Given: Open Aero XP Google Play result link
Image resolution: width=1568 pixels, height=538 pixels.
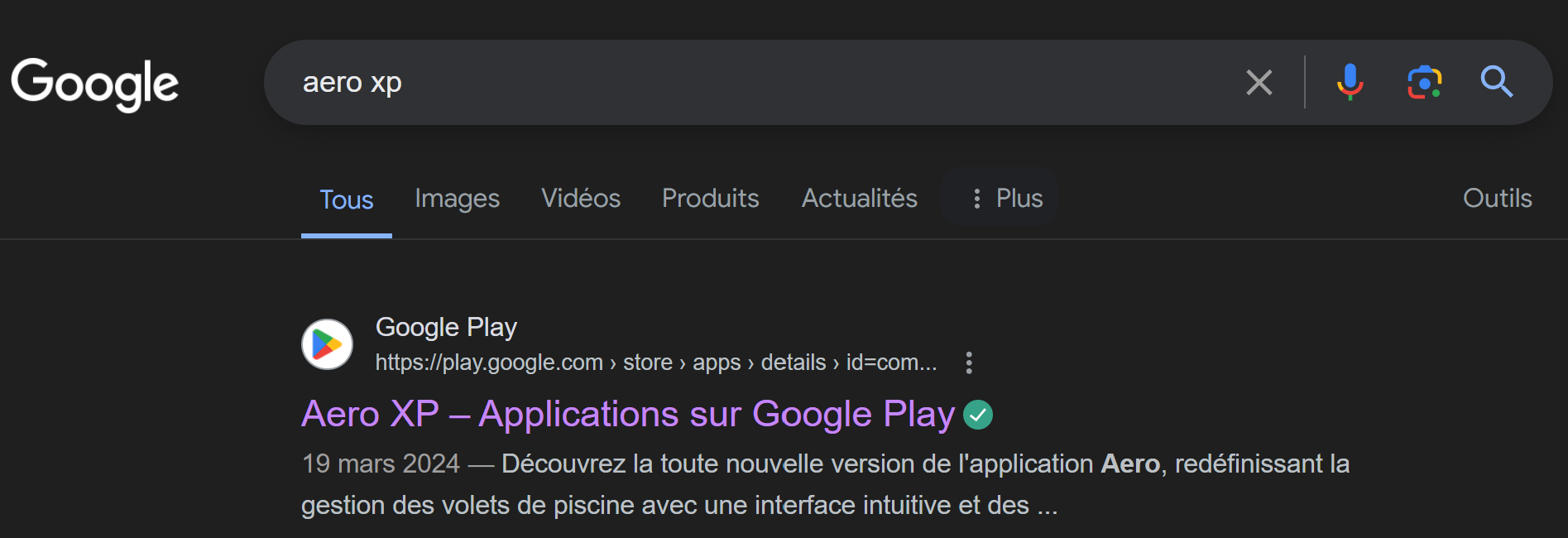Looking at the screenshot, I should tap(627, 414).
